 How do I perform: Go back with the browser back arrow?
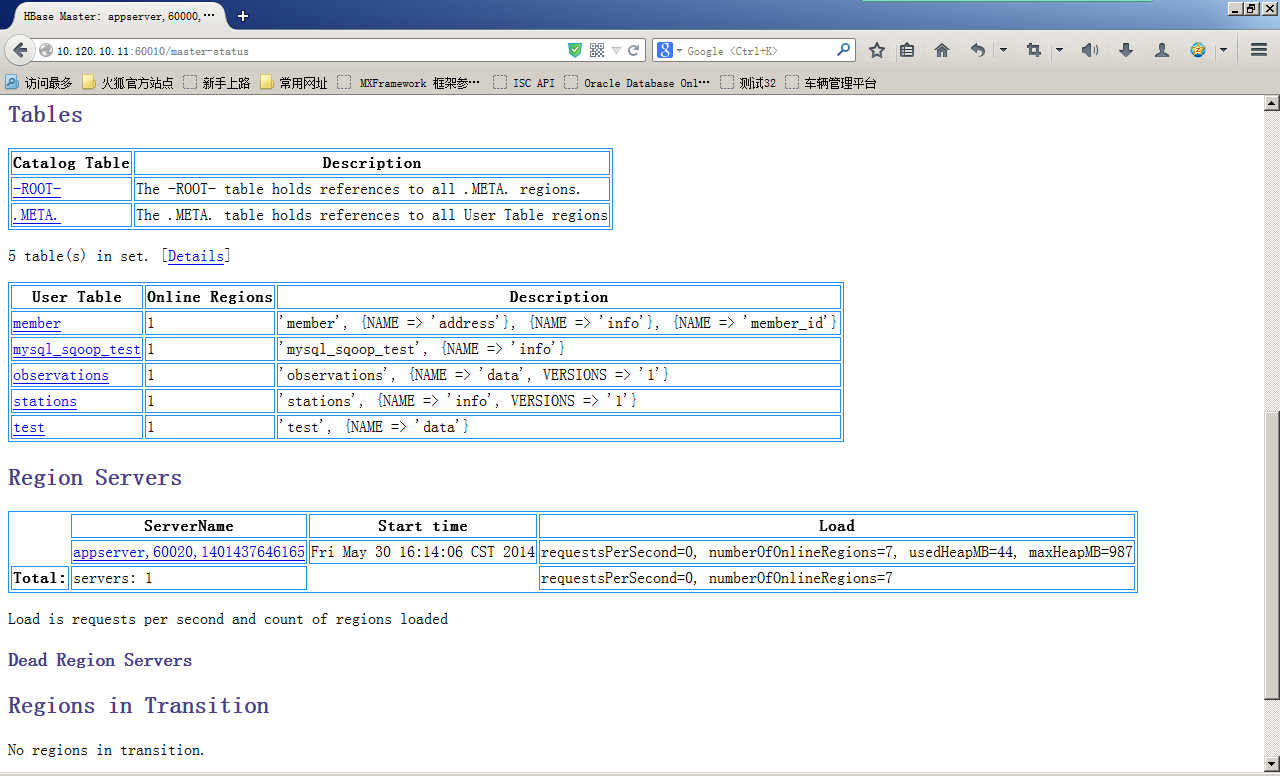(19, 50)
